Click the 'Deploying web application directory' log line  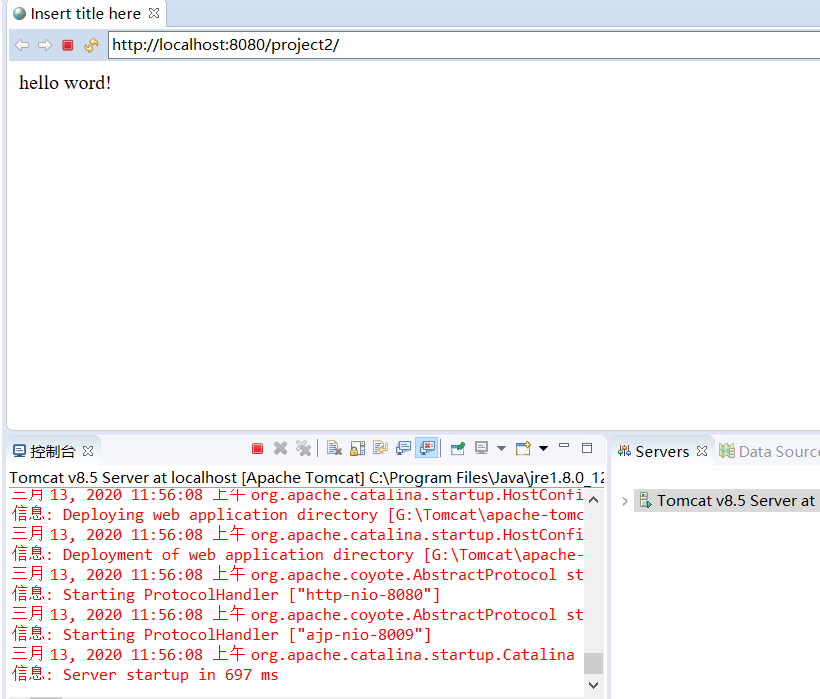pyautogui.click(x=297, y=514)
